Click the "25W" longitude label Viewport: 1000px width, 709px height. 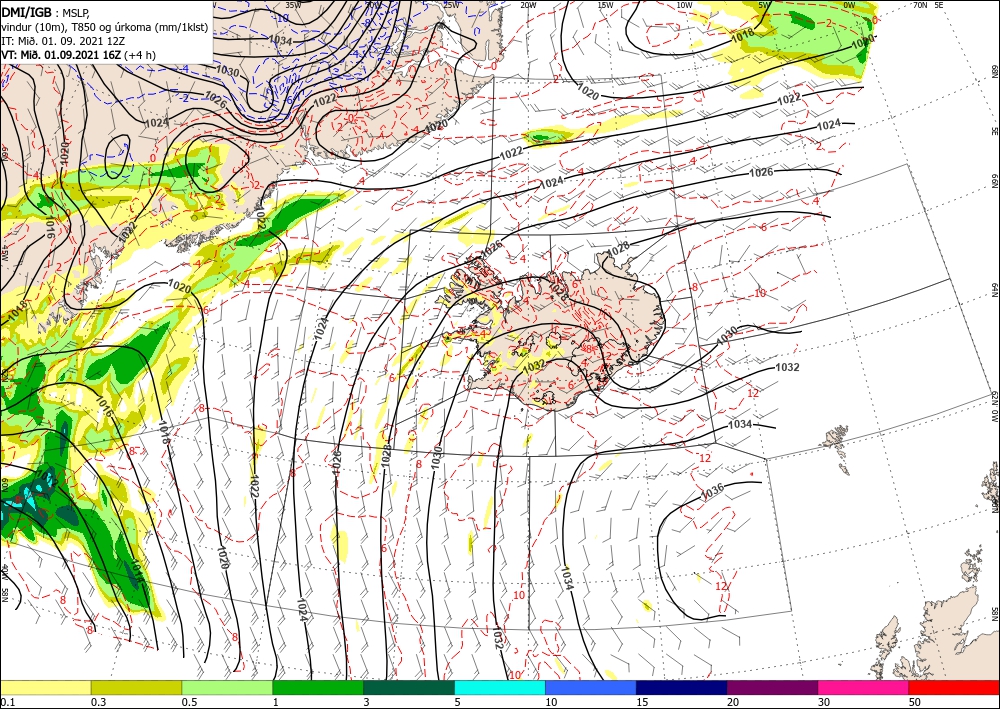[x=451, y=5]
